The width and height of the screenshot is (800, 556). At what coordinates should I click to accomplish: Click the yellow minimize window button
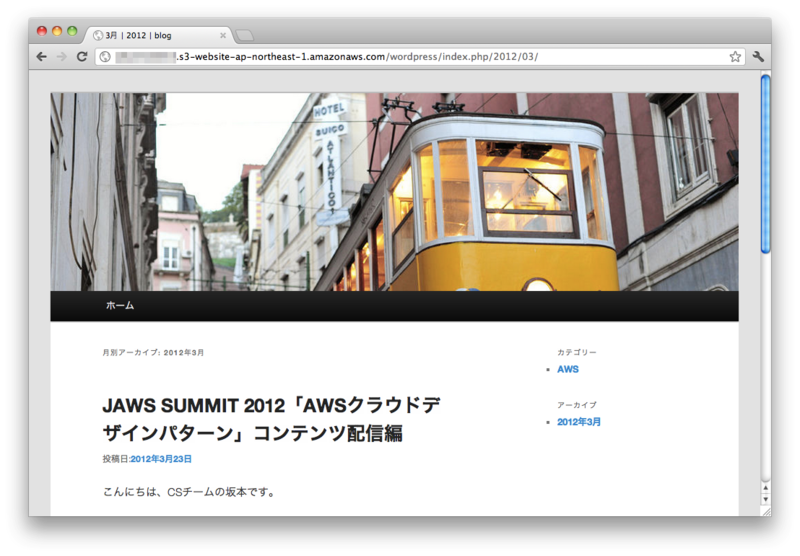[57, 31]
